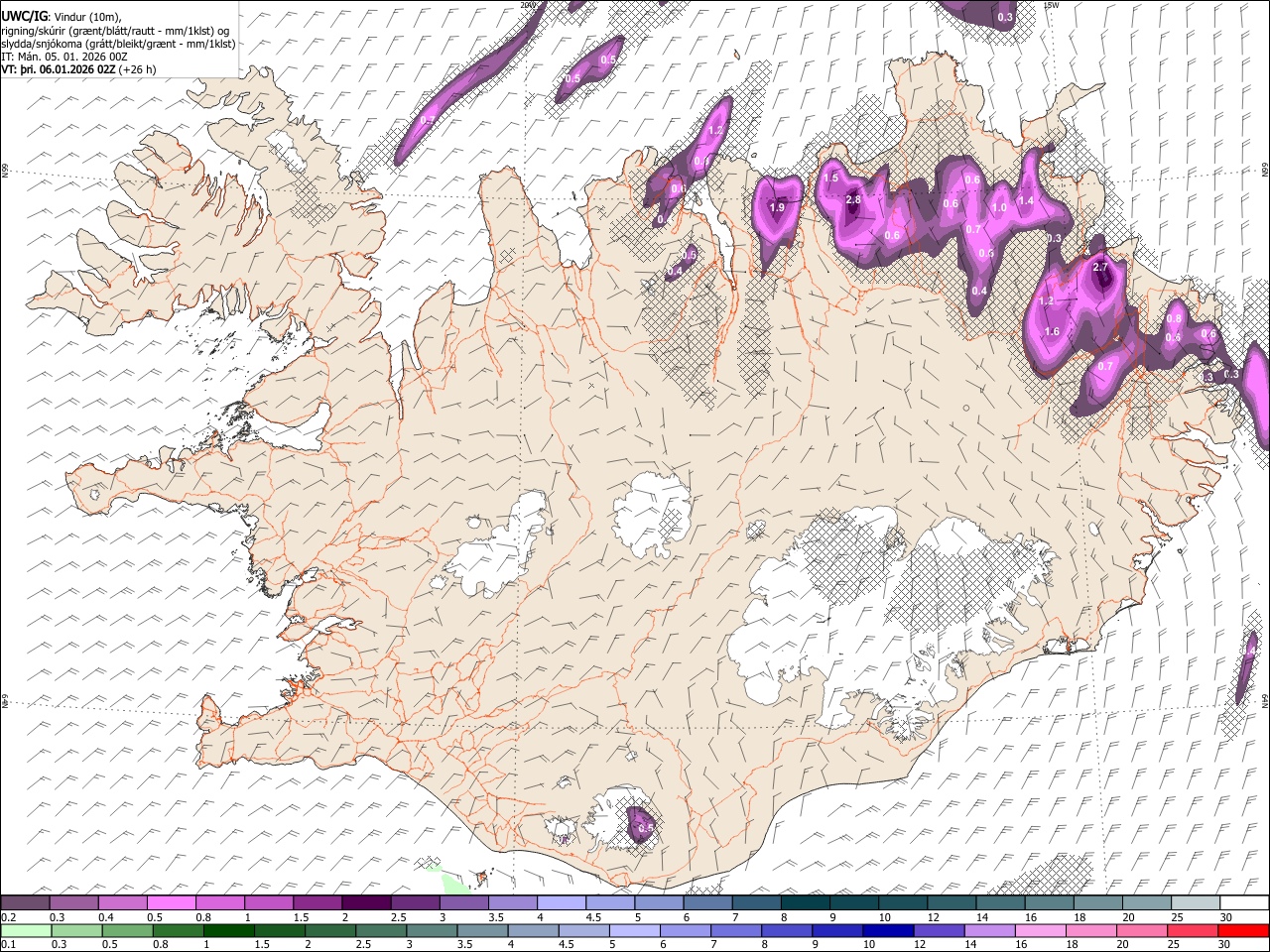This screenshot has width=1270, height=952.
Task: Click the 1.9 snowfall value on the map
Action: point(777,207)
